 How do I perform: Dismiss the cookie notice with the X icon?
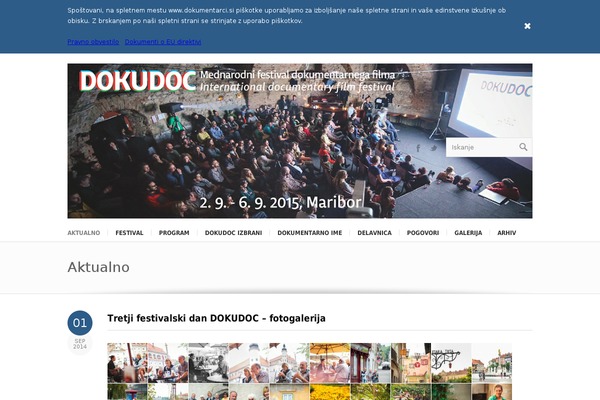tap(527, 26)
